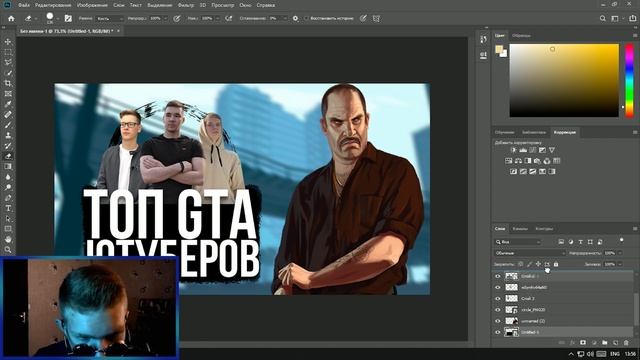
Task: Select the Eyedropper tool
Action: [8, 104]
